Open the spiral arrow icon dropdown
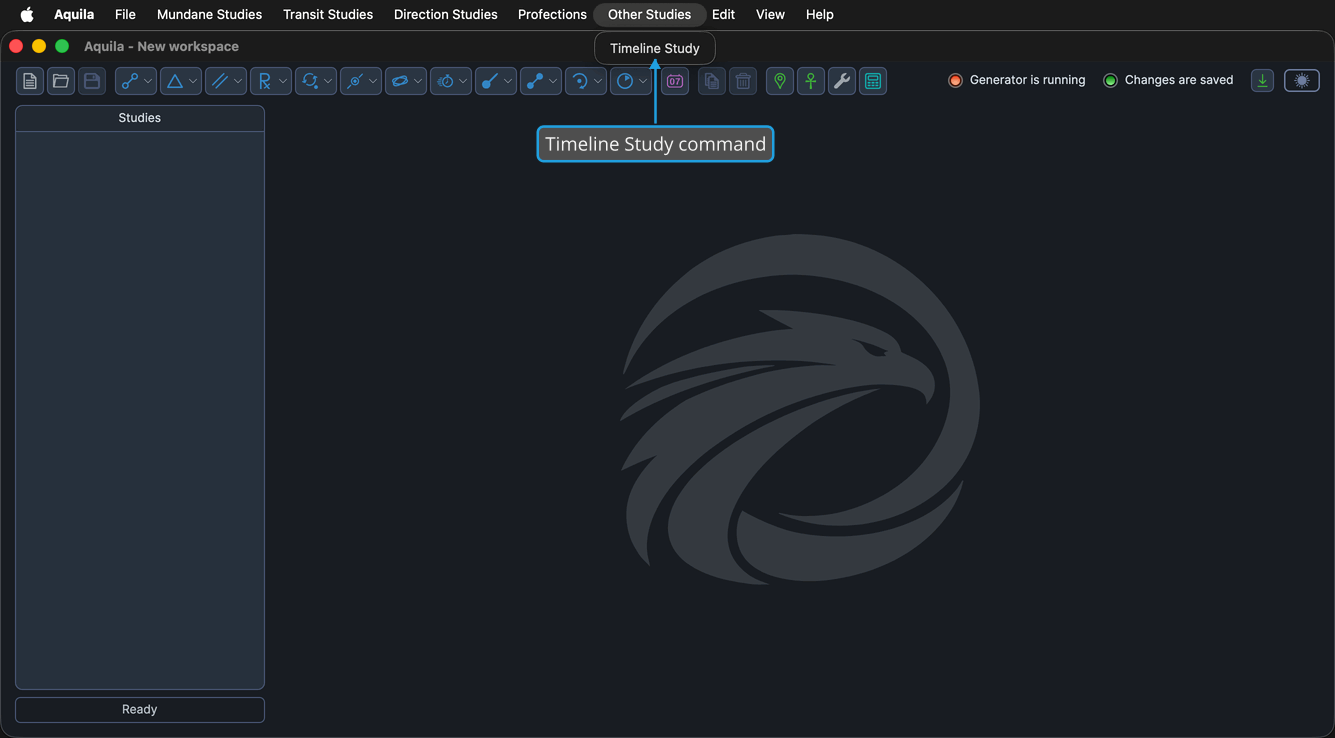Image resolution: width=1335 pixels, height=738 pixels. coord(586,81)
